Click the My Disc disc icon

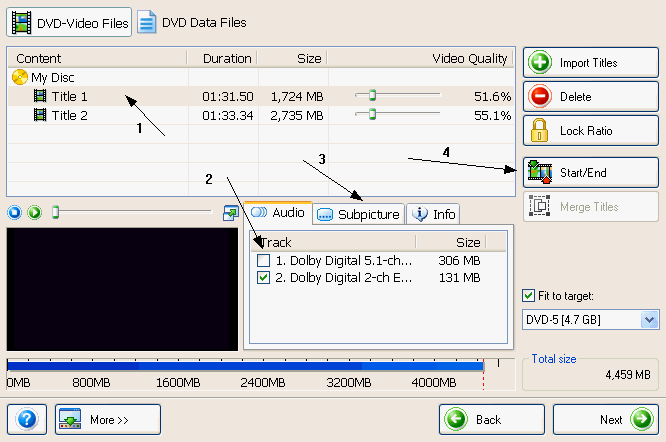pos(20,77)
